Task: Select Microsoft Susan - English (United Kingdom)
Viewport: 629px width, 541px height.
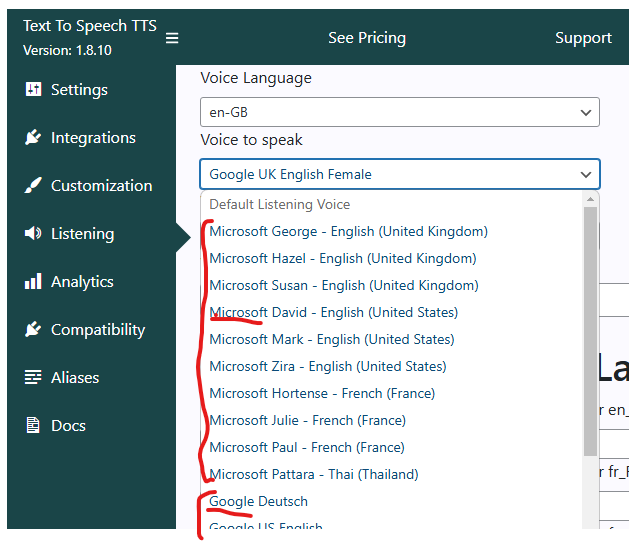Action: tap(392, 285)
